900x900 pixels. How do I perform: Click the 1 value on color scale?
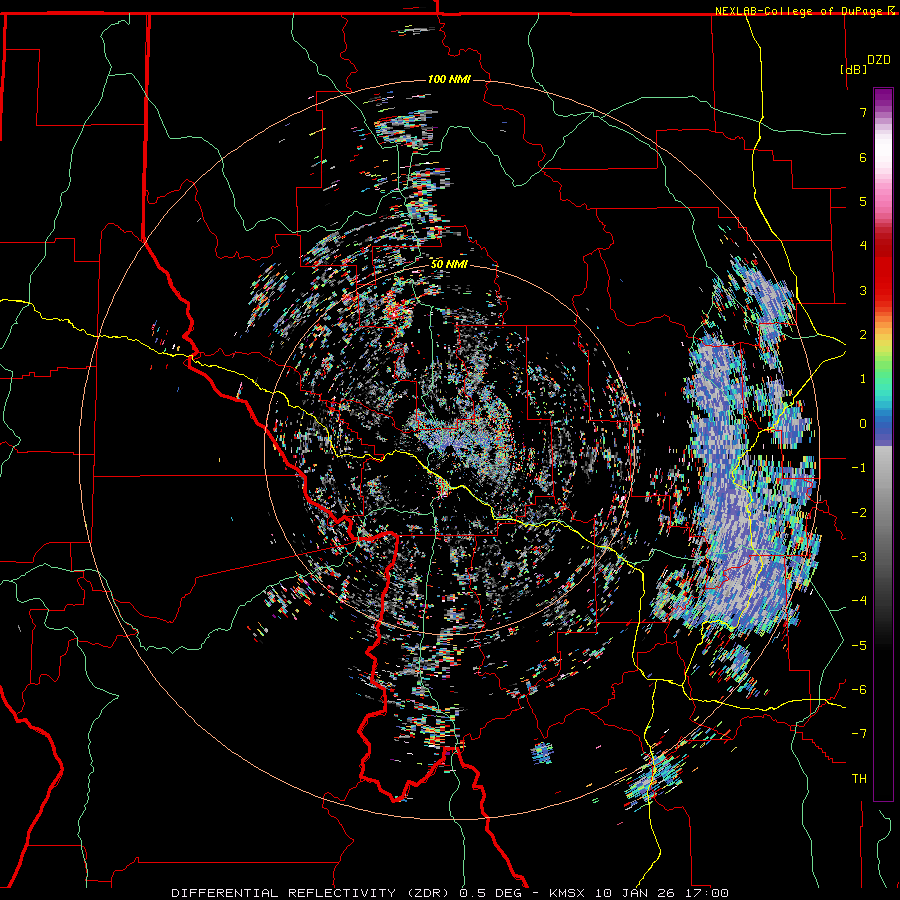[863, 379]
